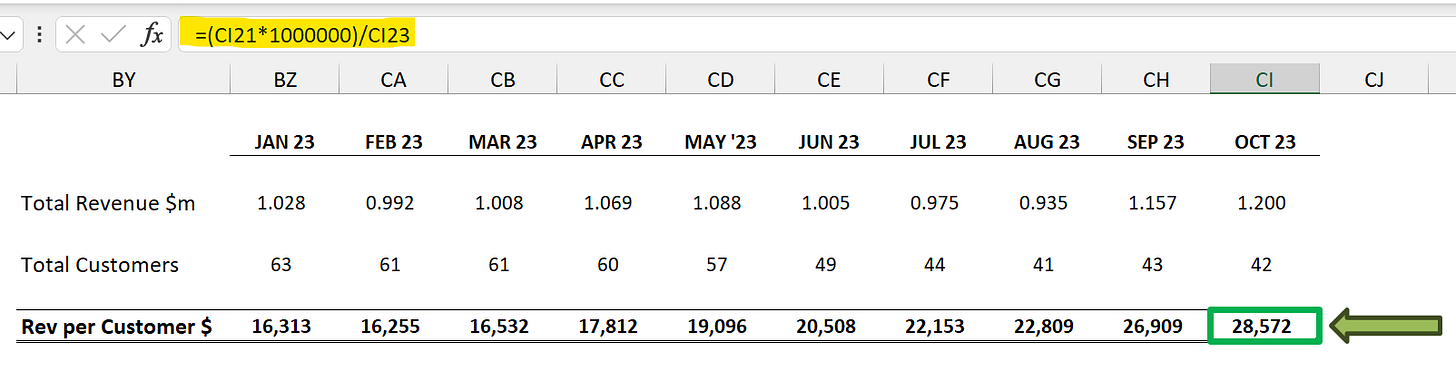1456x379 pixels.
Task: Select rev per customer cell 28,572
Action: tap(1265, 326)
